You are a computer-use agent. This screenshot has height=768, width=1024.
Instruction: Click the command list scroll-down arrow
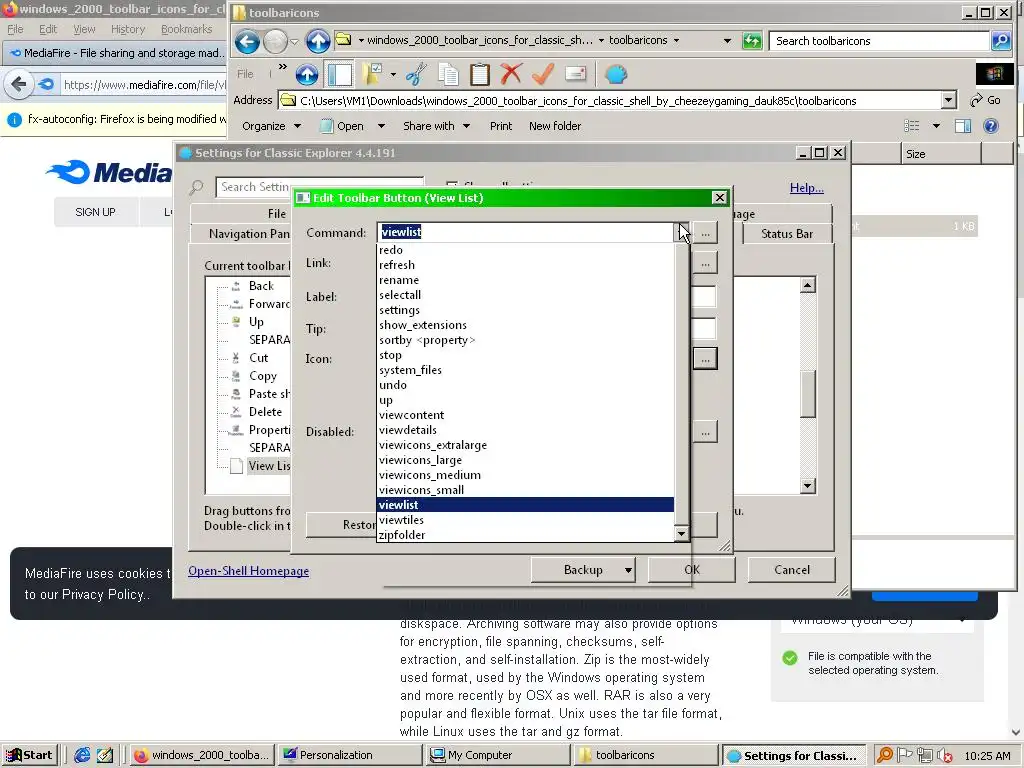681,534
